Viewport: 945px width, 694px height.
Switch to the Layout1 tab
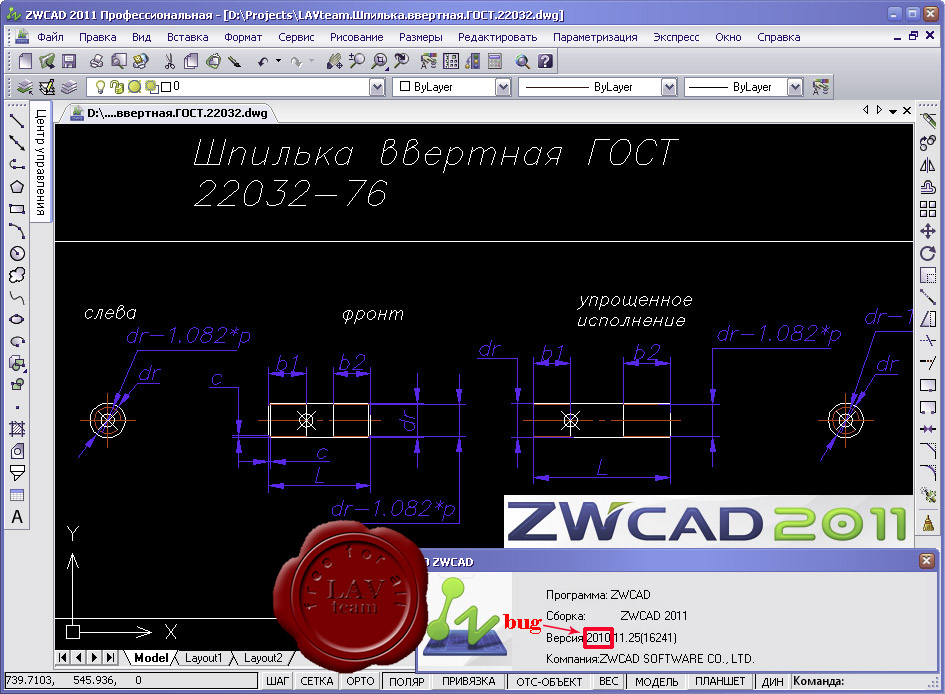coord(204,658)
